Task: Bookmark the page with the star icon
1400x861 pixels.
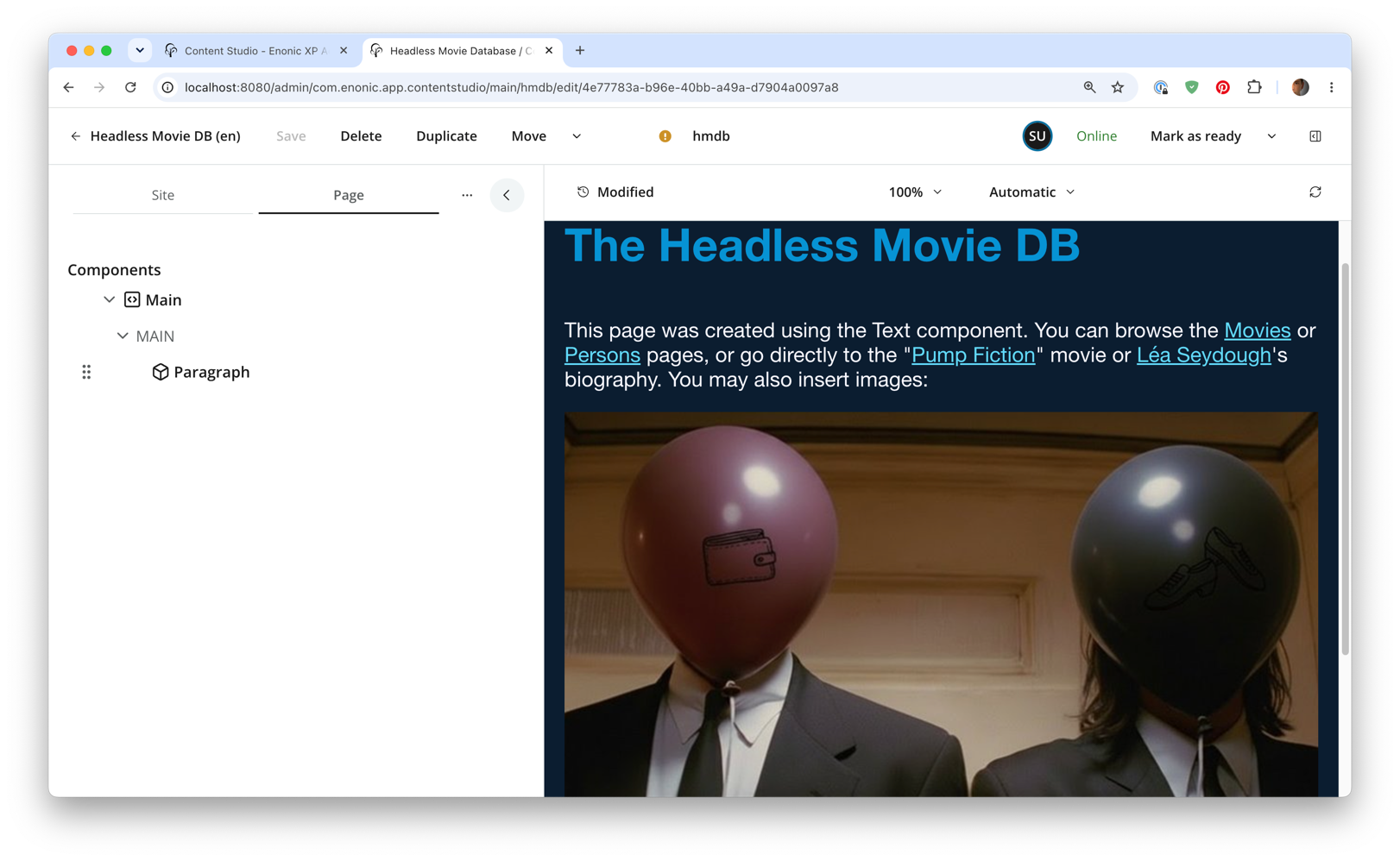Action: (x=1118, y=87)
